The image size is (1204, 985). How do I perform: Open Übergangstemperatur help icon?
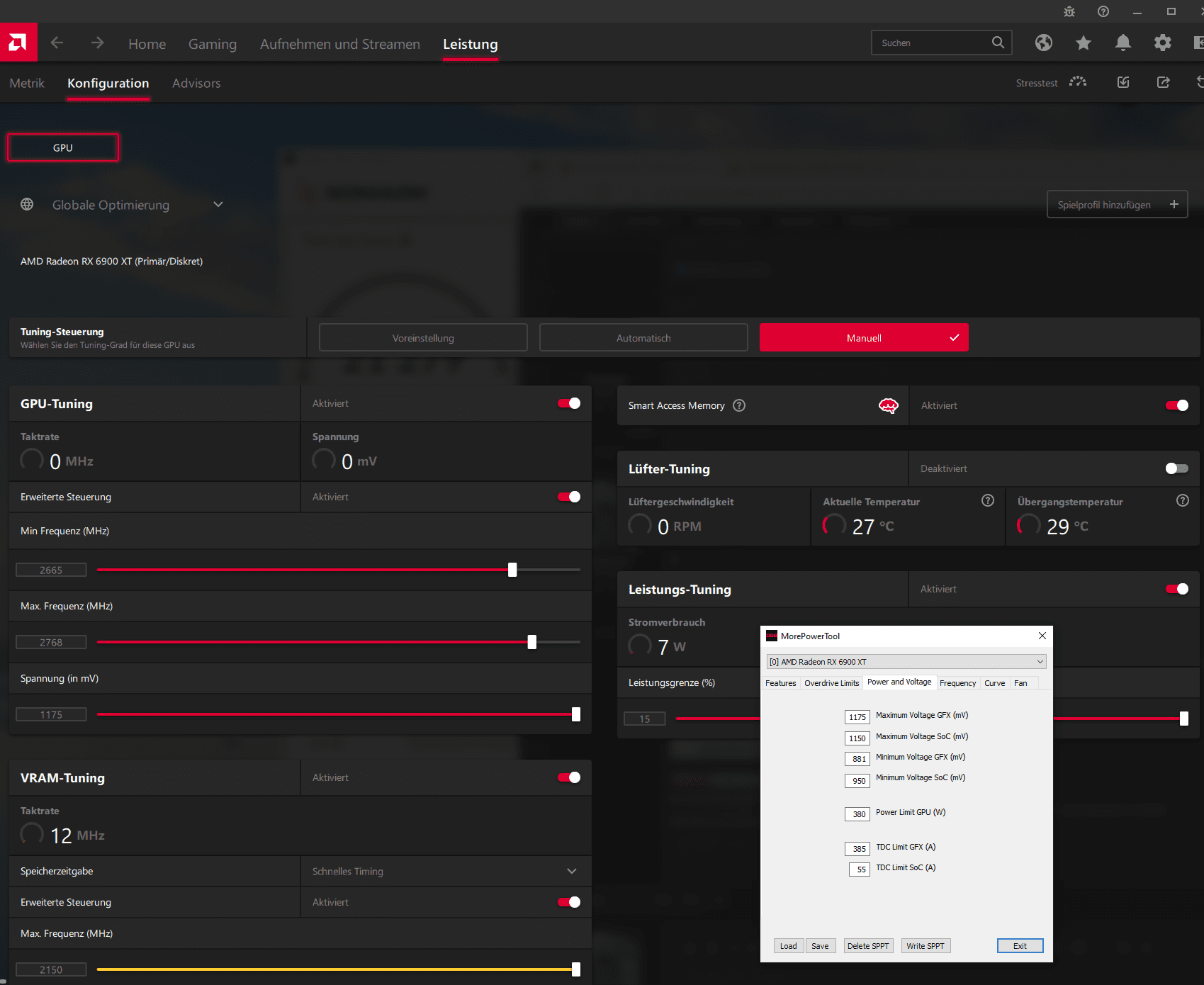point(1183,500)
